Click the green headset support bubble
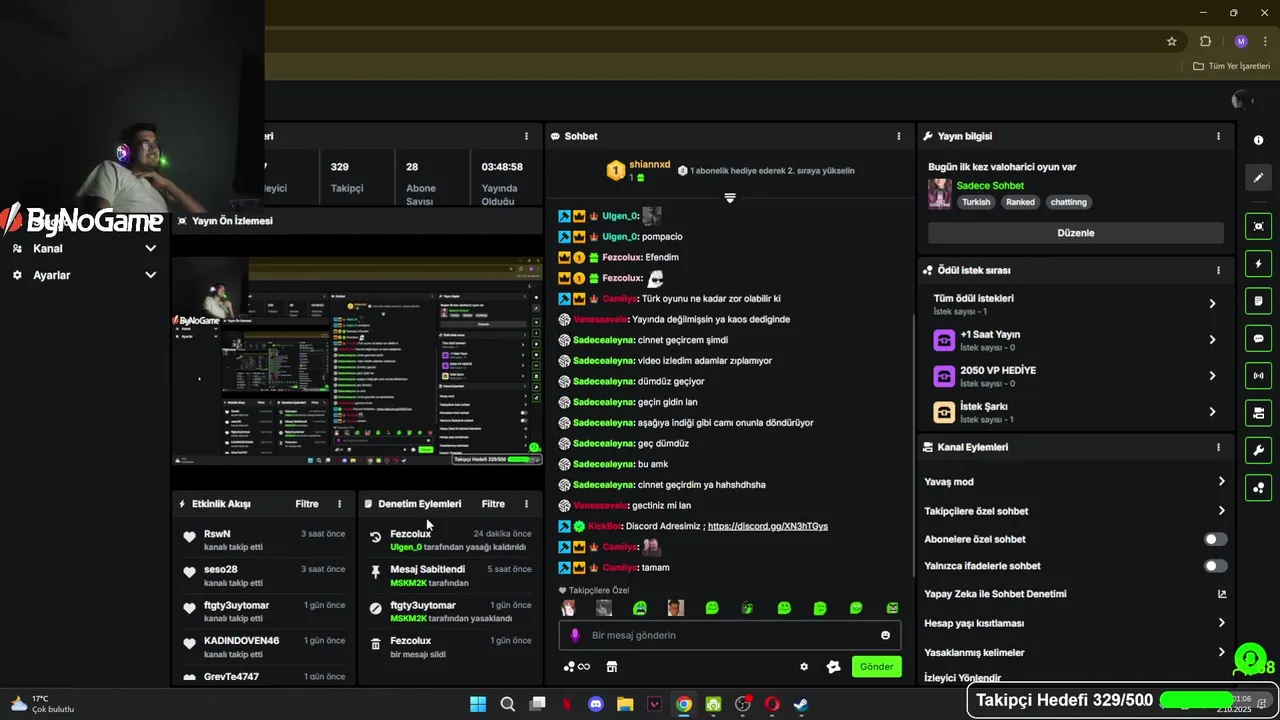Viewport: 1280px width, 720px height. point(1250,658)
